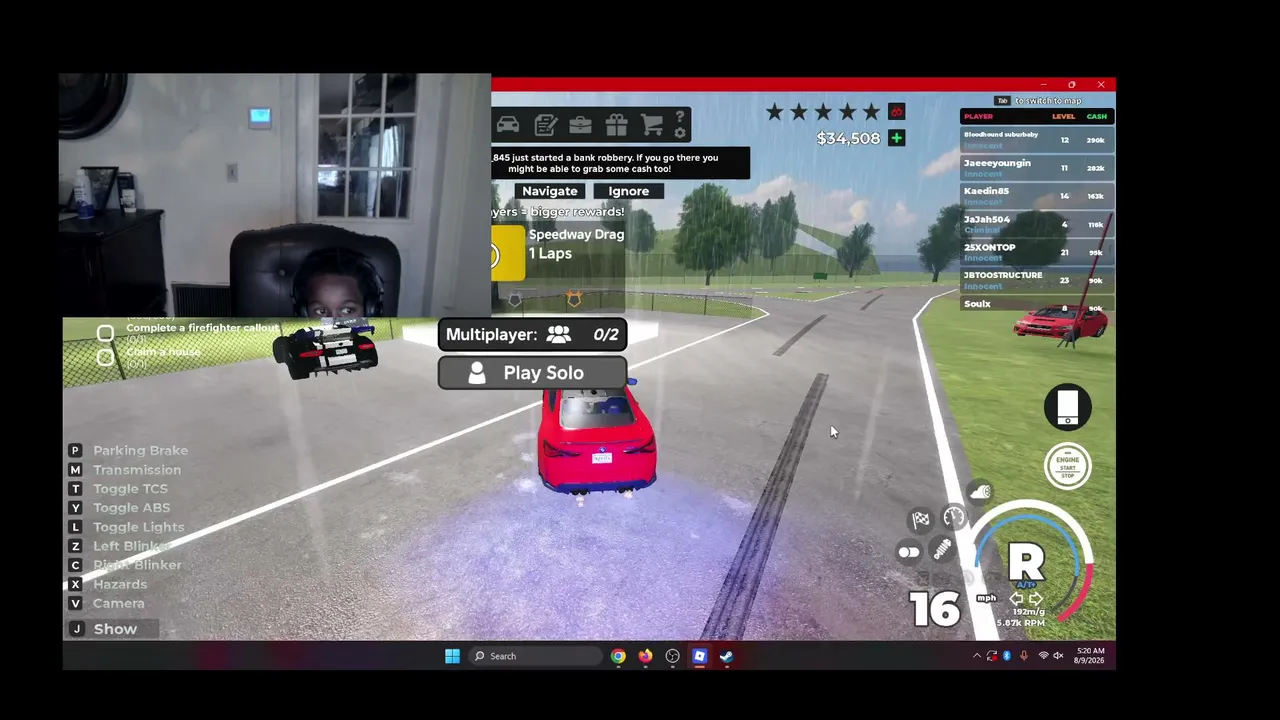Open Steam from the taskbar
The height and width of the screenshot is (720, 1280).
pos(726,656)
